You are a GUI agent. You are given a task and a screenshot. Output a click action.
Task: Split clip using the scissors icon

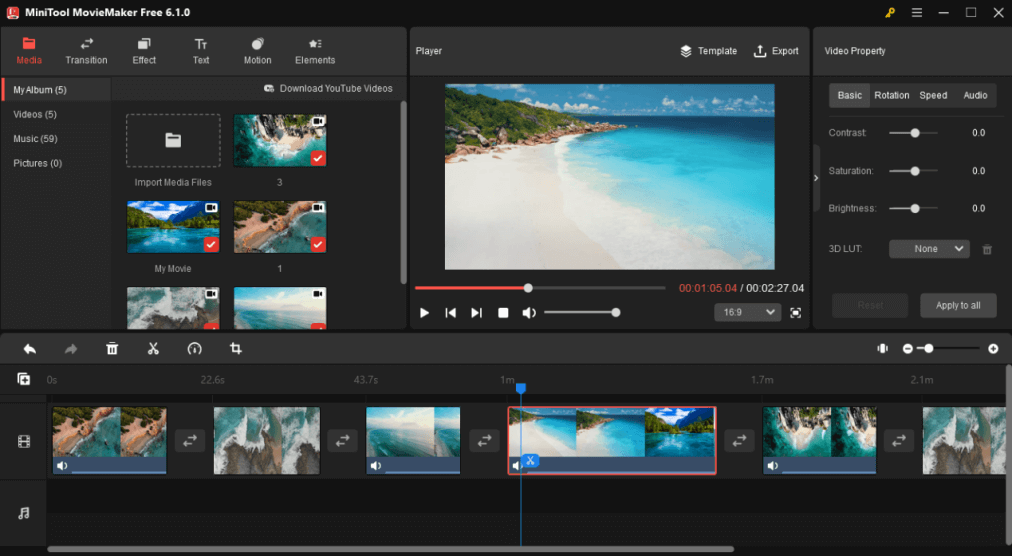click(x=153, y=349)
